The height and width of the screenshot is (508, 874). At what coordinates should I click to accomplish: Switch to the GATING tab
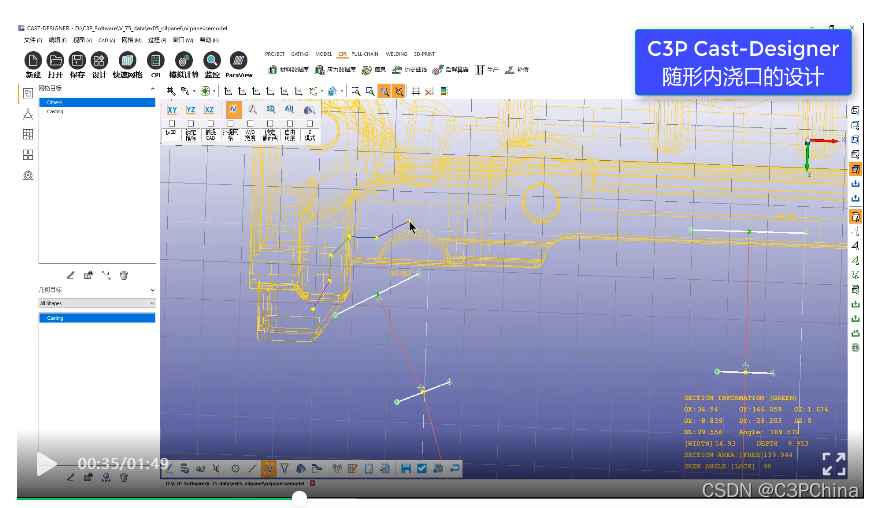(x=300, y=54)
